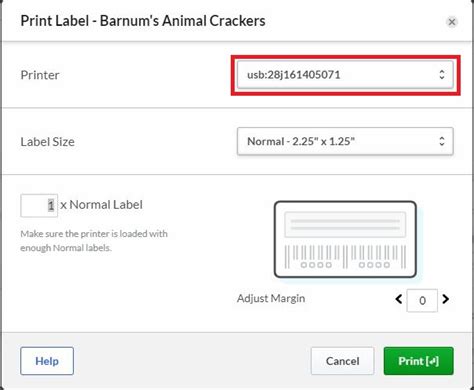Click the Printer dropdown arrows icon
This screenshot has width=474, height=390.
[x=442, y=74]
